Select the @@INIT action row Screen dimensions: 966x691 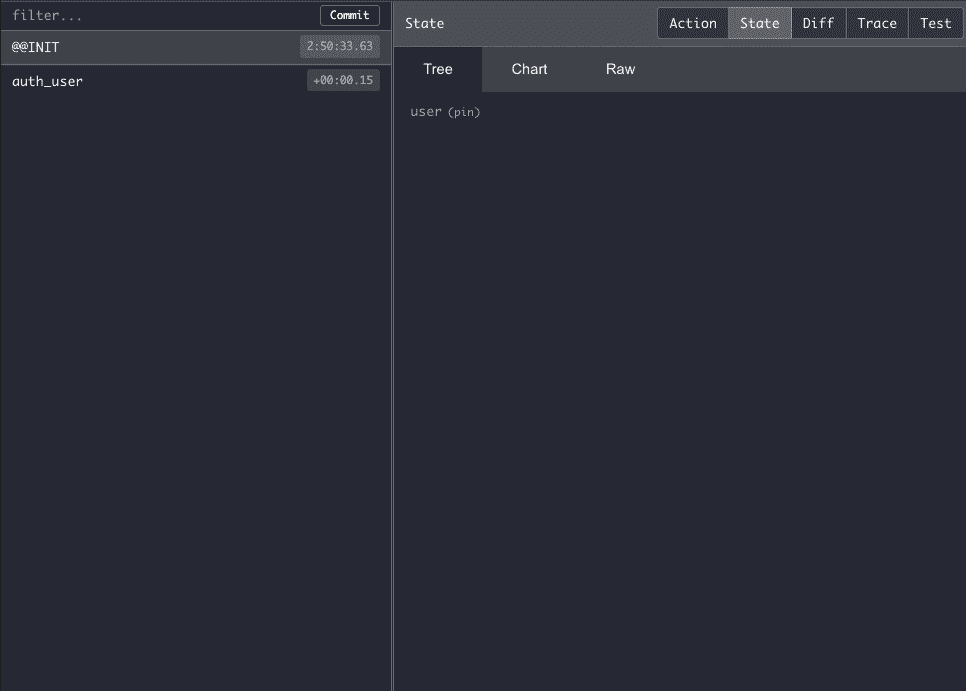[x=196, y=47]
